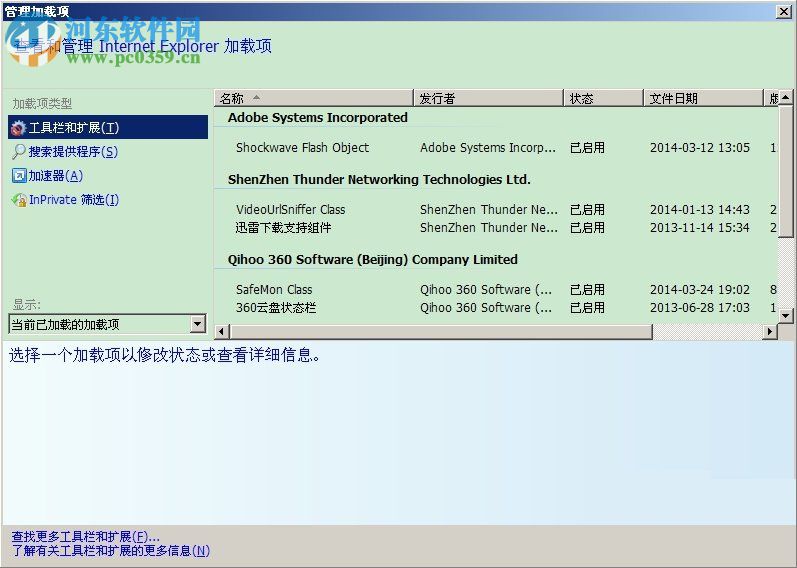
Task: Select 工具栏和扩展(T) add-on type
Action: pyautogui.click(x=108, y=127)
